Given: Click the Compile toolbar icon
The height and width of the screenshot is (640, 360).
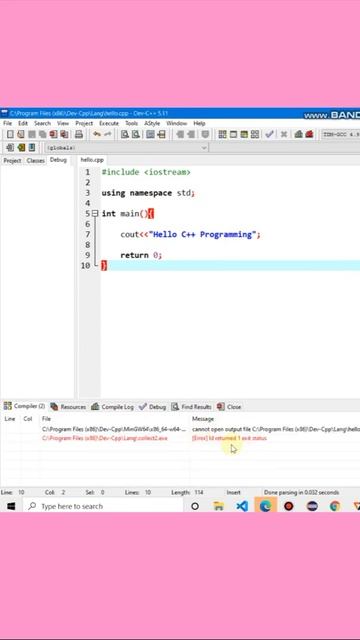Looking at the screenshot, I should pyautogui.click(x=222, y=134).
